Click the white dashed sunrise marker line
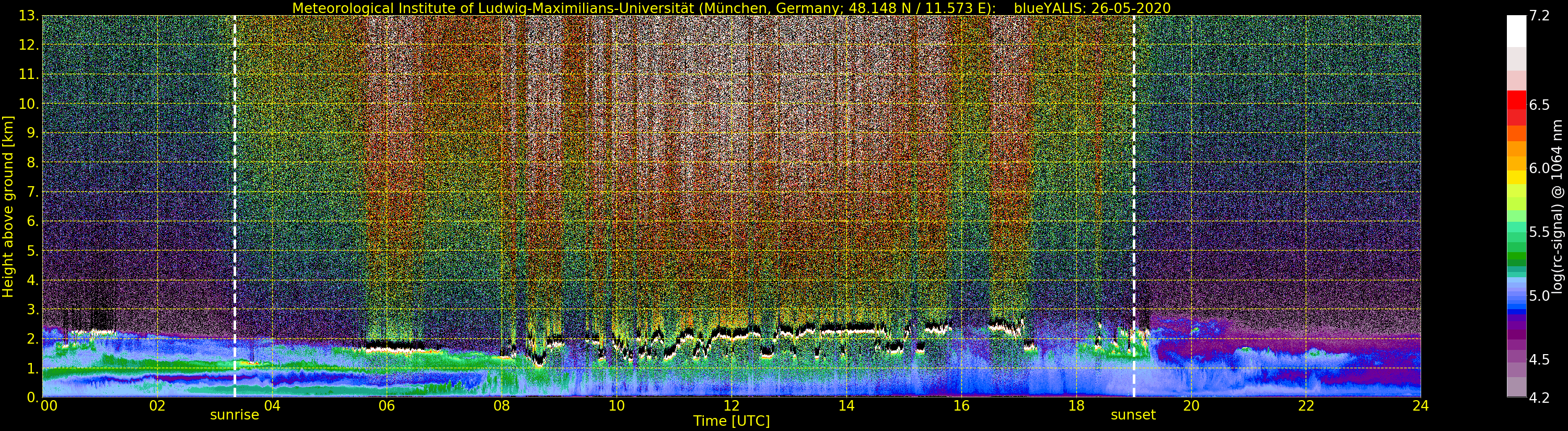The height and width of the screenshot is (431, 1568). pyautogui.click(x=235, y=207)
